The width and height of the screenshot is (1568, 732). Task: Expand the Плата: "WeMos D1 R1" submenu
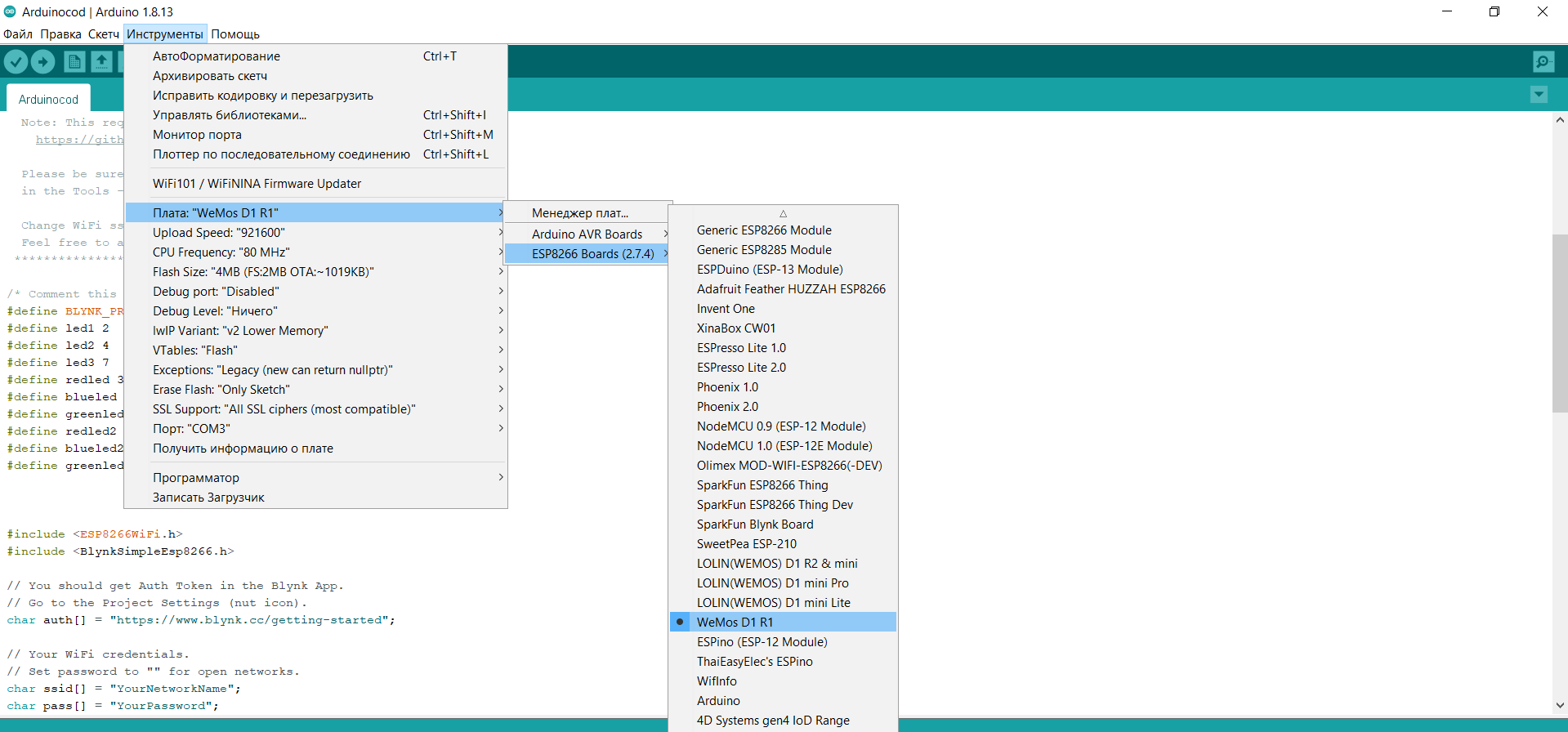(x=315, y=213)
